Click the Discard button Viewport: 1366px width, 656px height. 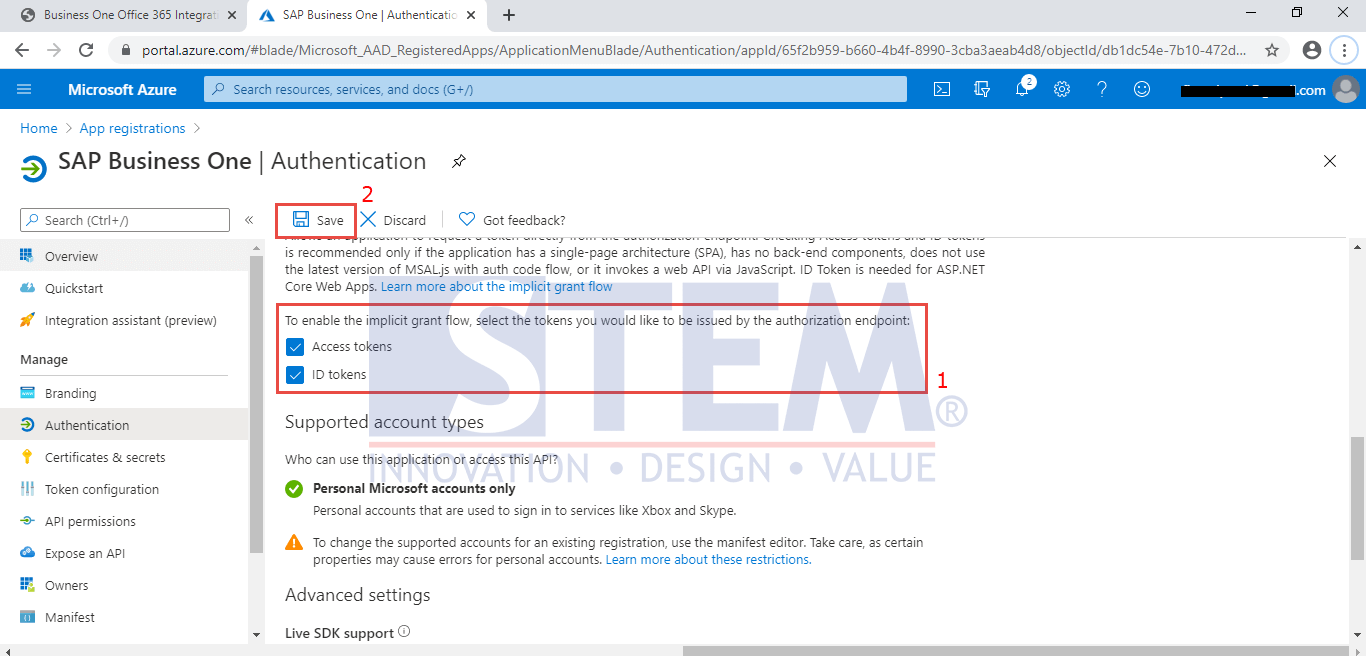pyautogui.click(x=393, y=220)
